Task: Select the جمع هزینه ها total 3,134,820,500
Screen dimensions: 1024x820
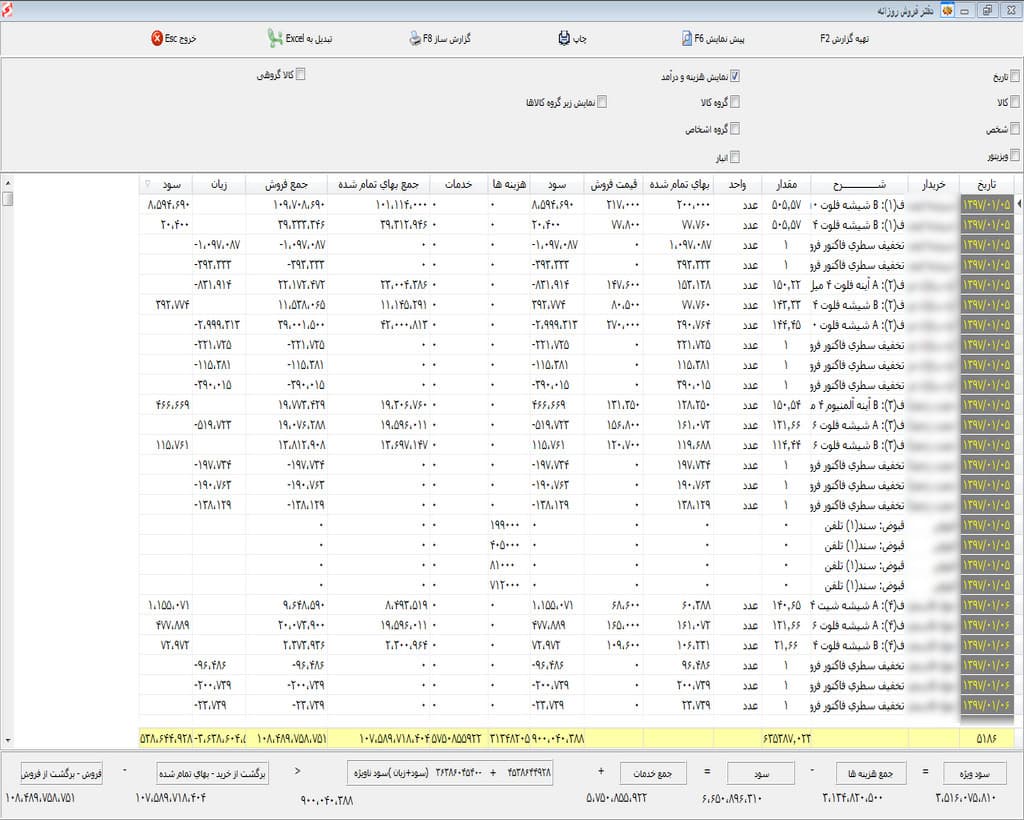Action: (x=852, y=797)
